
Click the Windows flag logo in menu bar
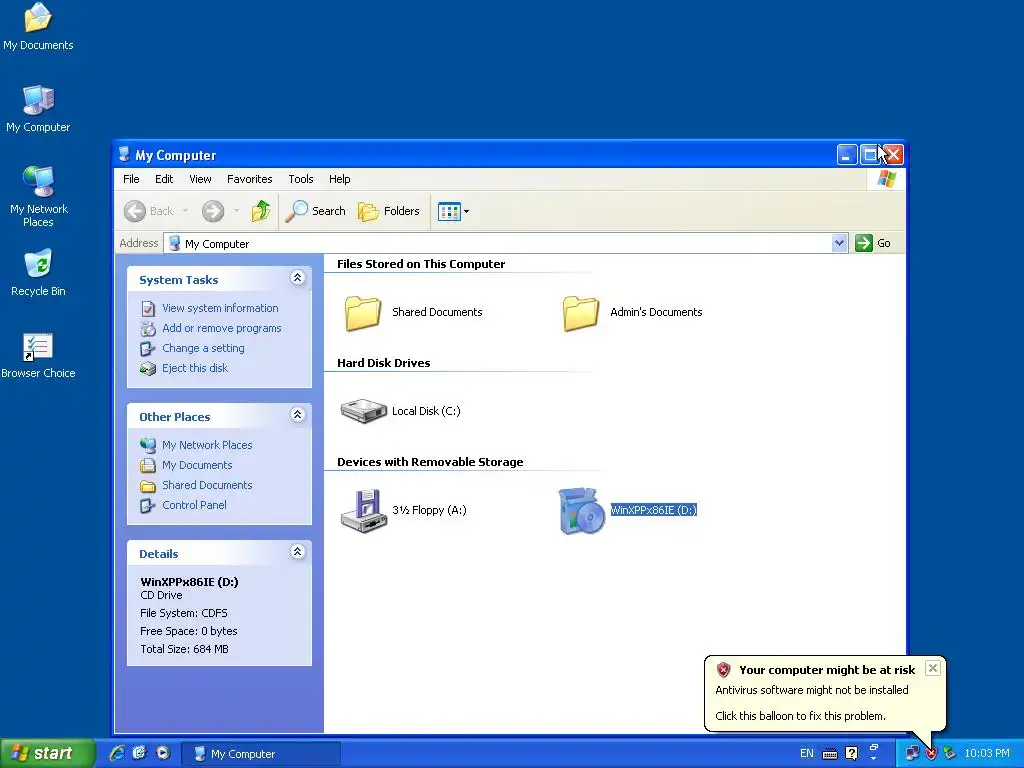tap(886, 178)
